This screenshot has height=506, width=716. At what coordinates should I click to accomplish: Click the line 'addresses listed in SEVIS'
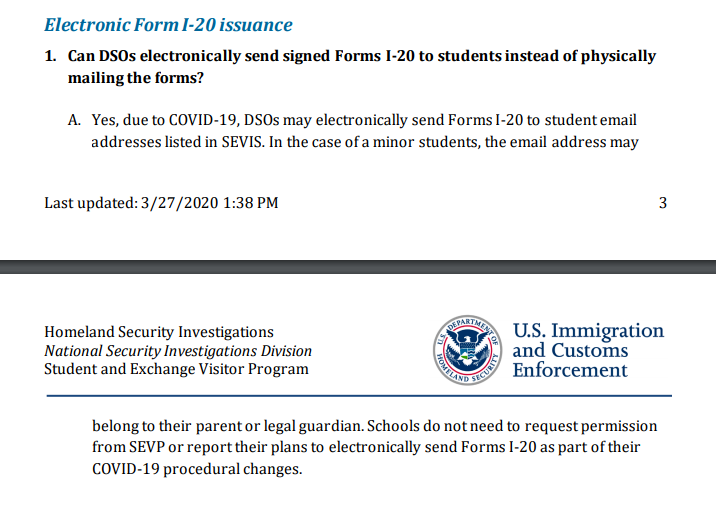coord(365,142)
